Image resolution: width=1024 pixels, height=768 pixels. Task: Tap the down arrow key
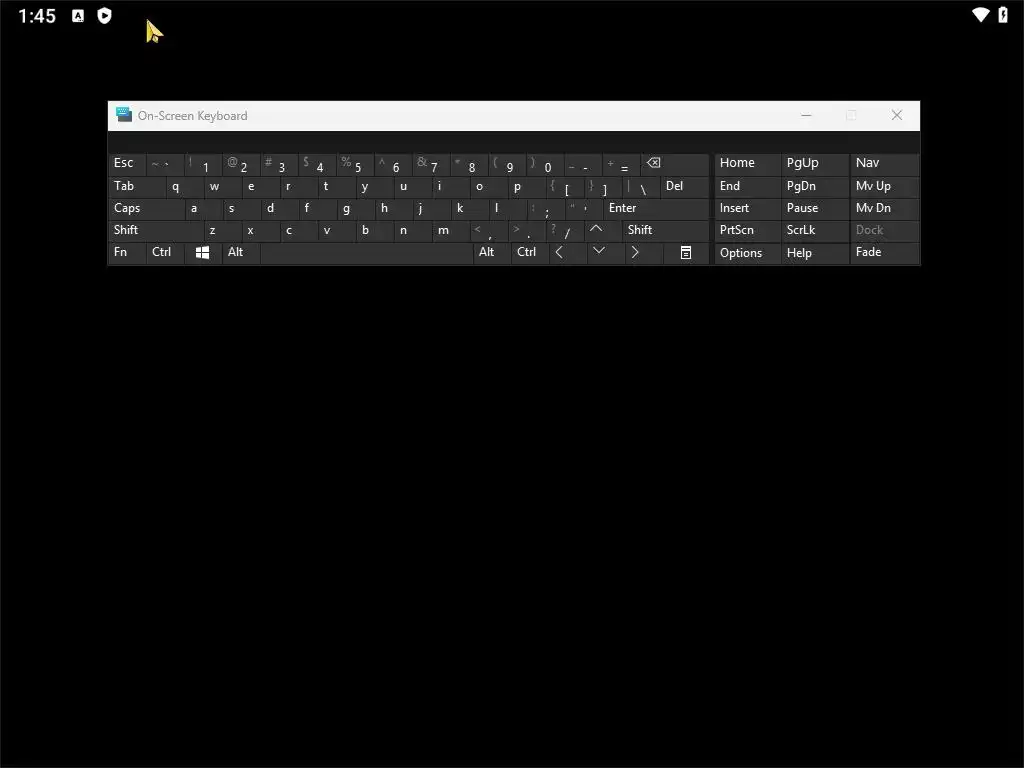coord(605,253)
